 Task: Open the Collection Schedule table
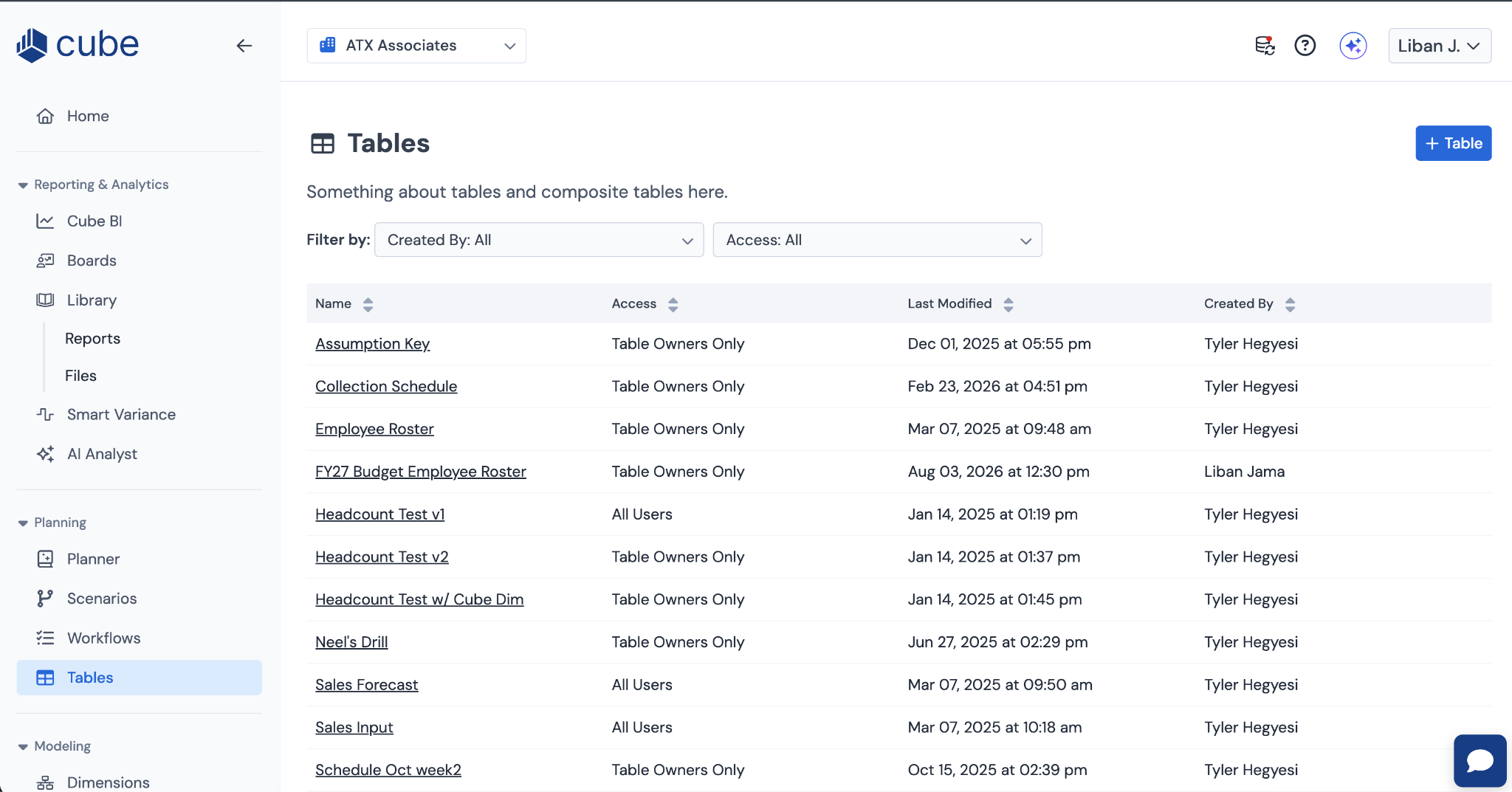pyautogui.click(x=386, y=387)
